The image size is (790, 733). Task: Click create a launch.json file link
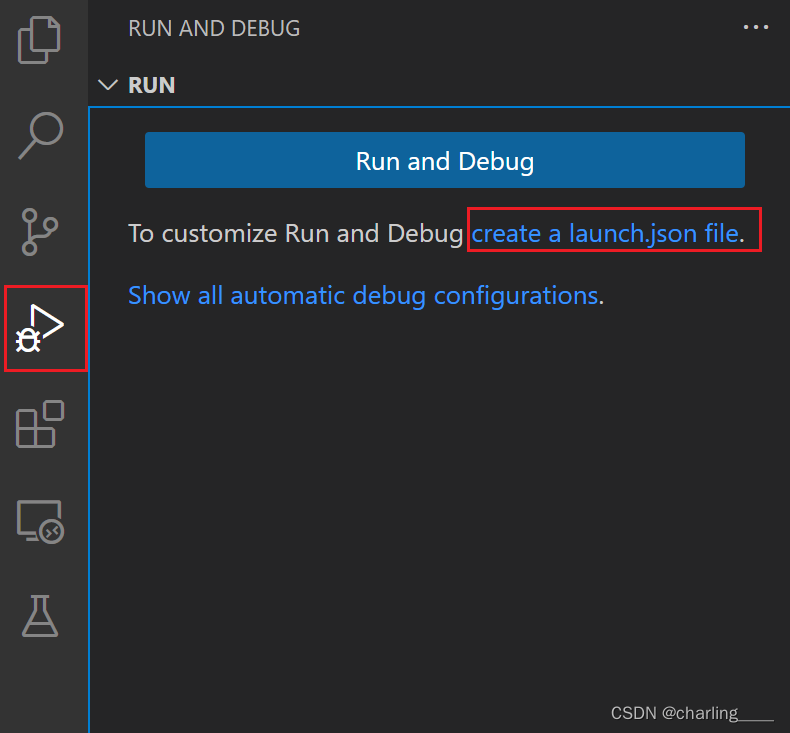point(605,234)
